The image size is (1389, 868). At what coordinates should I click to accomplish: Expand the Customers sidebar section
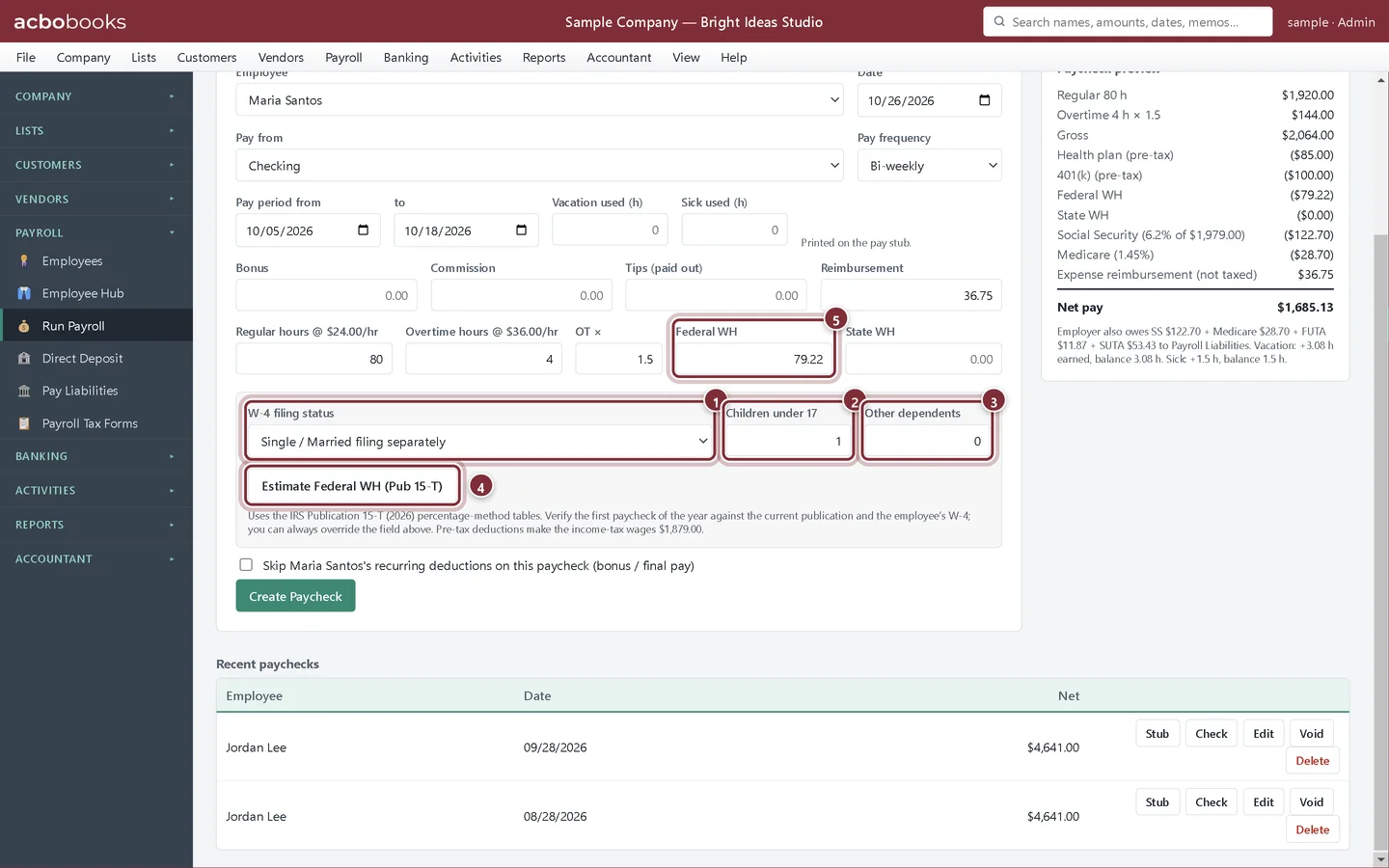[96, 165]
